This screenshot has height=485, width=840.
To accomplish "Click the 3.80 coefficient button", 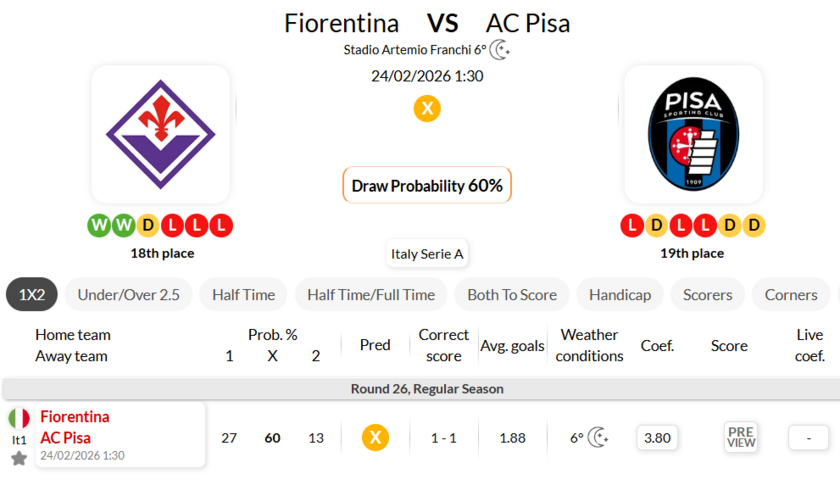I will click(657, 437).
